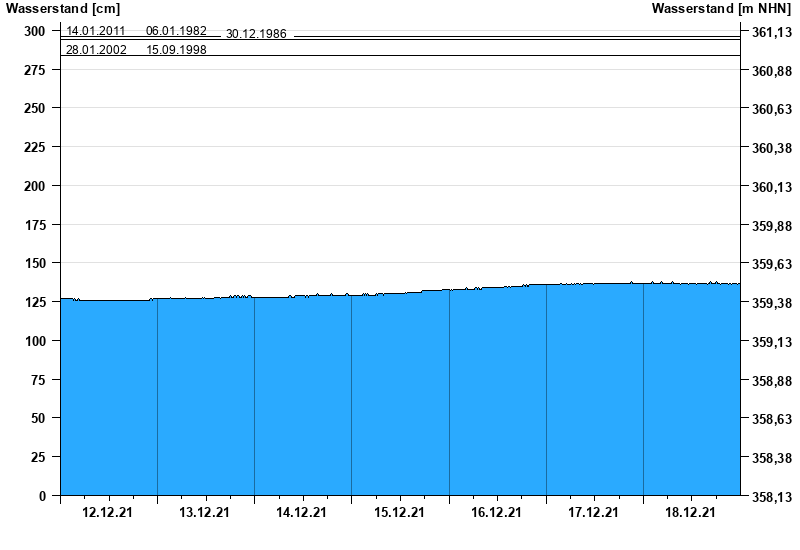Select the 15.09.1998 marker label
The height and width of the screenshot is (550, 800).
tap(176, 49)
